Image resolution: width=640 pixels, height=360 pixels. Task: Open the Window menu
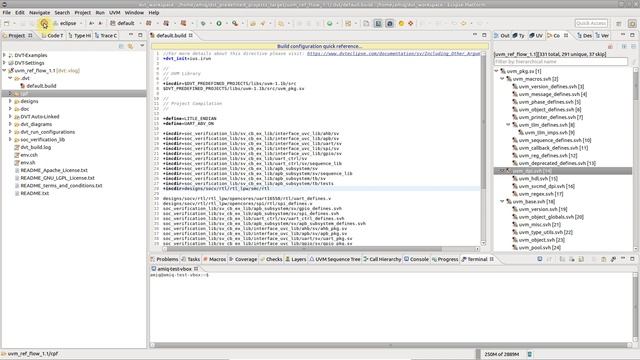tap(134, 13)
